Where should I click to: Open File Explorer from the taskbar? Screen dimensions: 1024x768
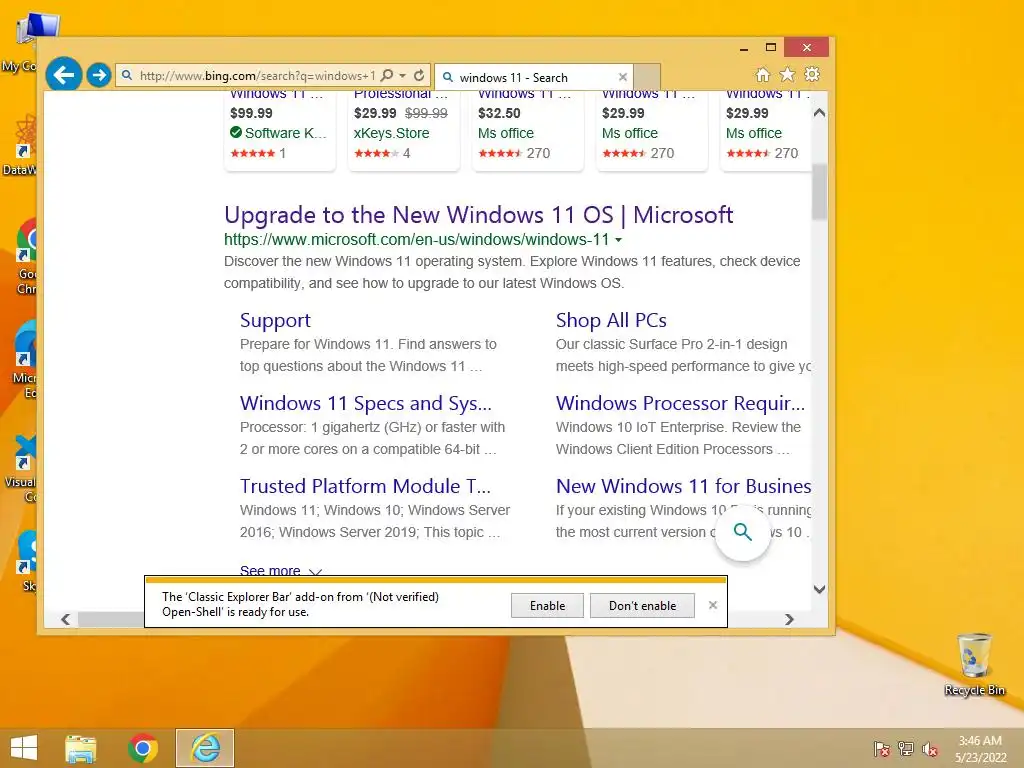point(80,748)
